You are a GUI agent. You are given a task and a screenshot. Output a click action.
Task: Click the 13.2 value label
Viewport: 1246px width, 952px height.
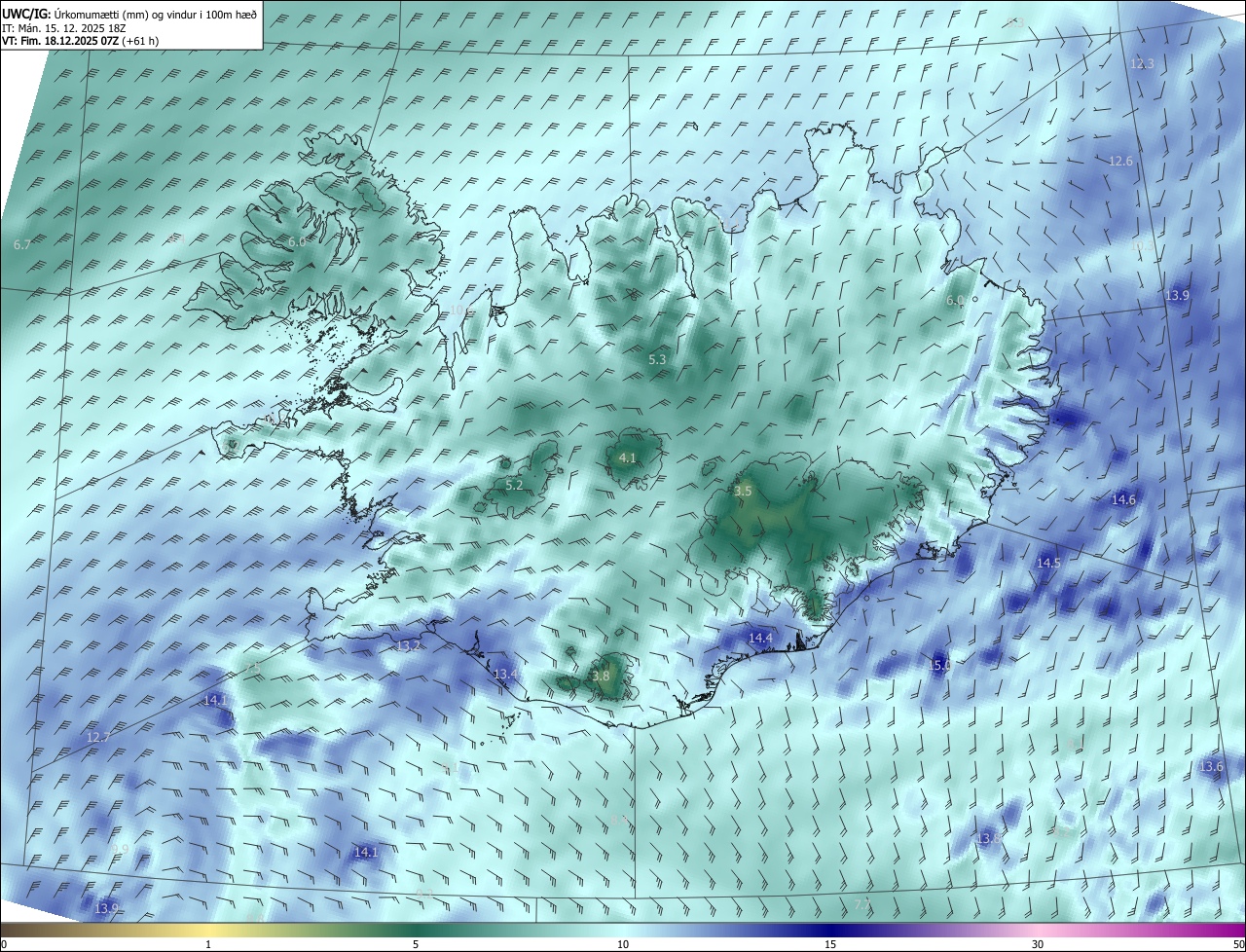[x=409, y=646]
